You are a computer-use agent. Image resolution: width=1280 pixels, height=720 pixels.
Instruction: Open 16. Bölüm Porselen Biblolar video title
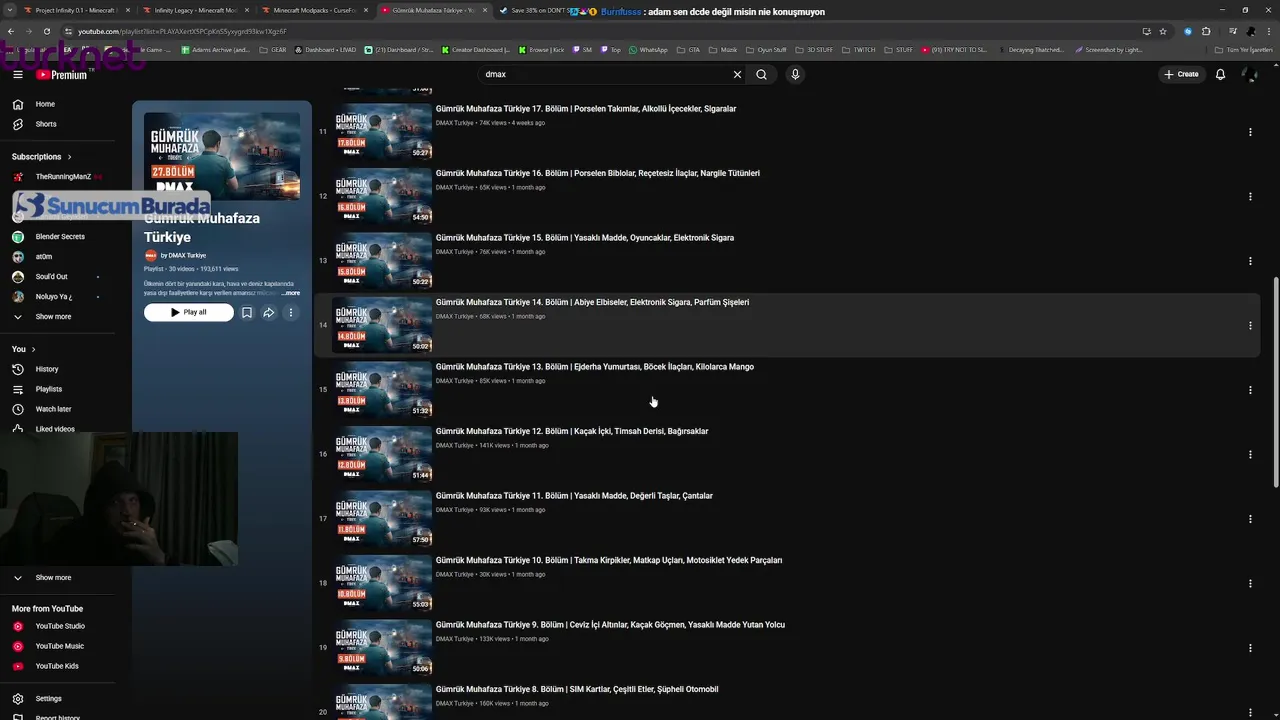tap(598, 173)
